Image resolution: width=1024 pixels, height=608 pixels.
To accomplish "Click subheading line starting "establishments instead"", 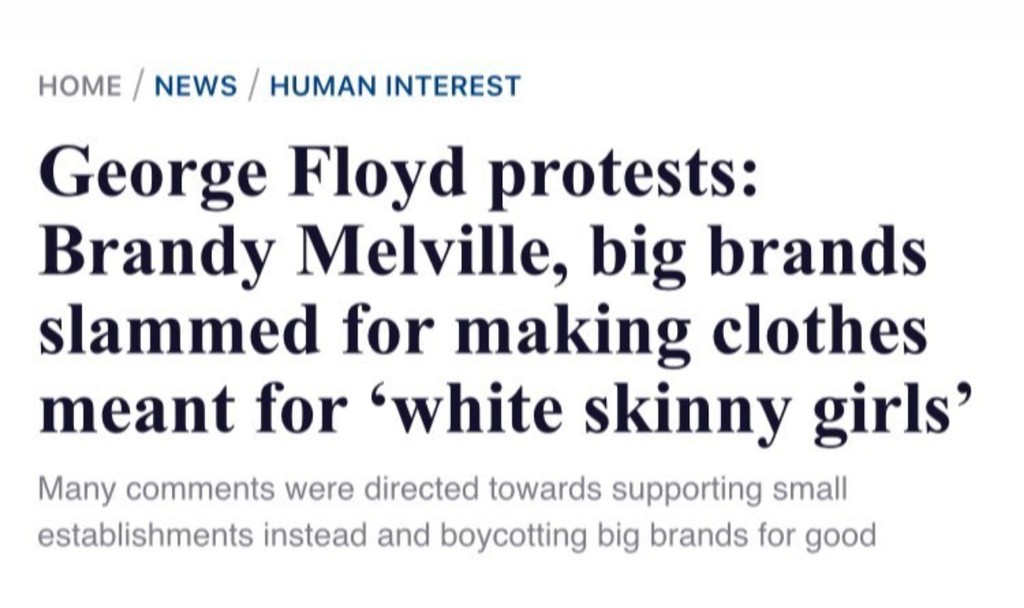I will pos(457,536).
